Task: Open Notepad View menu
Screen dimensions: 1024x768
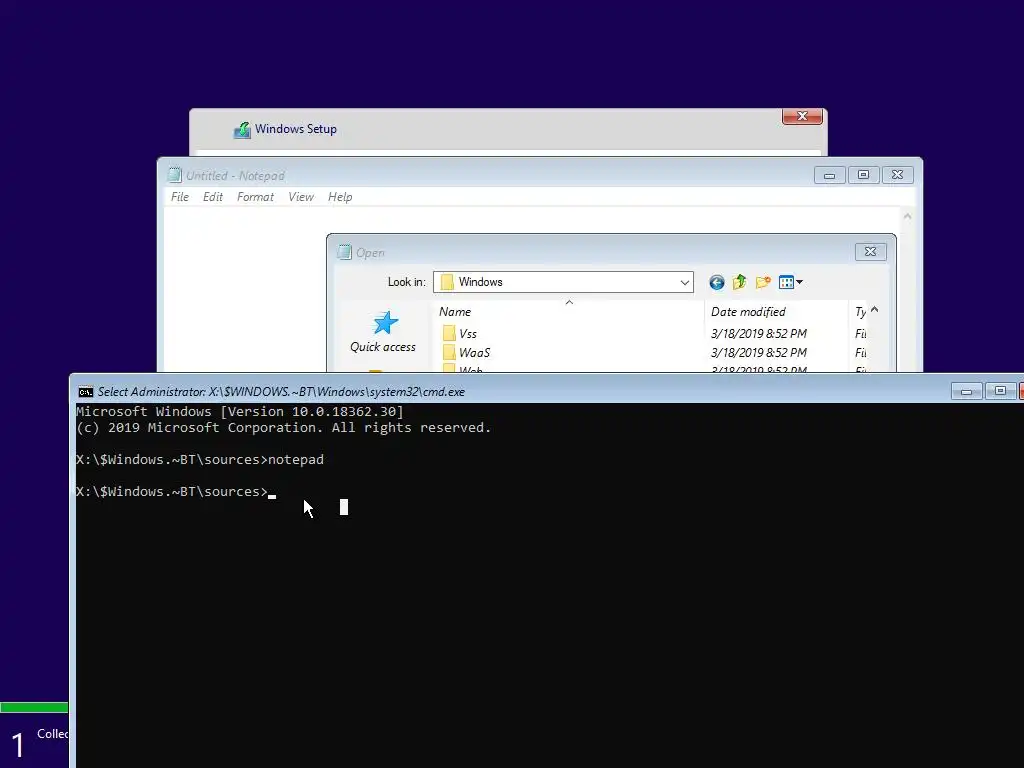Action: pyautogui.click(x=301, y=197)
